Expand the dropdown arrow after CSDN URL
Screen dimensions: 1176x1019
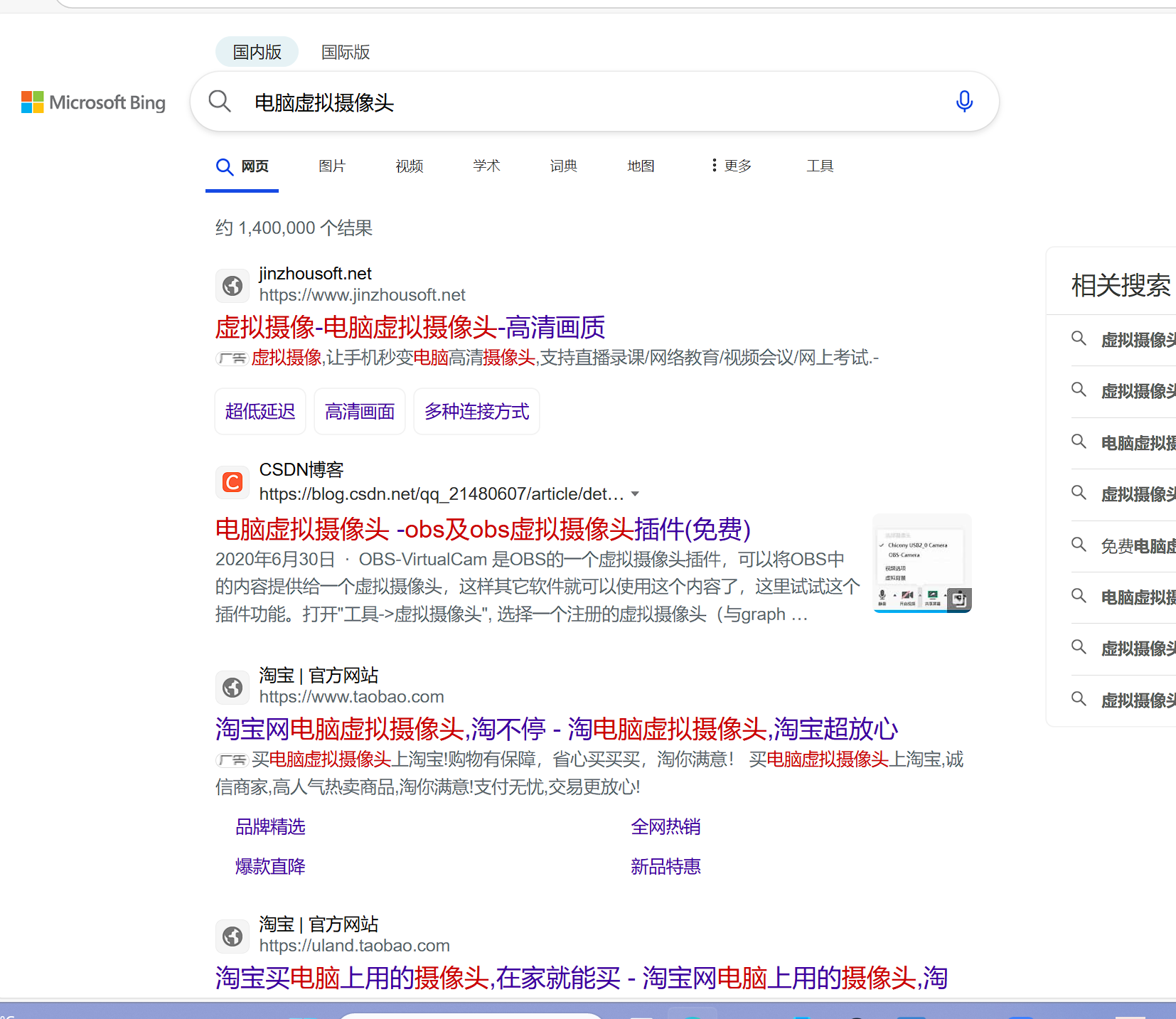tap(635, 494)
